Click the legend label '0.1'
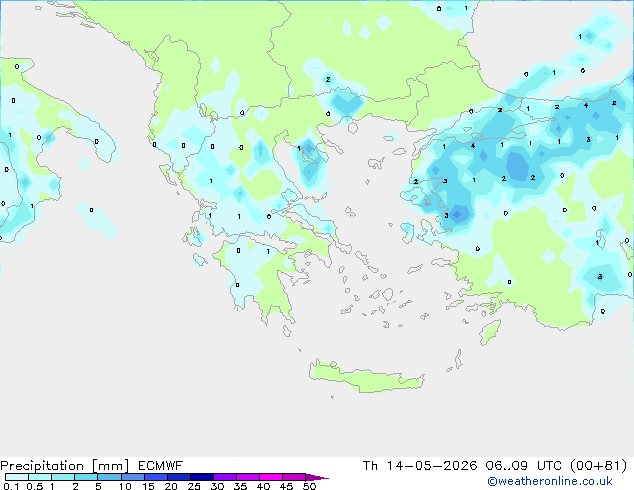 coord(11,486)
